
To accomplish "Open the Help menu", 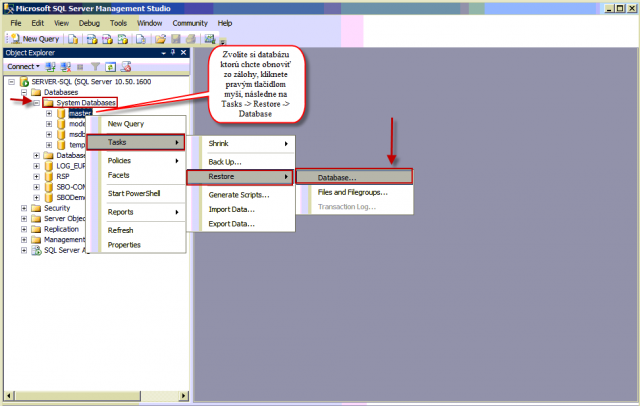I will [x=224, y=23].
